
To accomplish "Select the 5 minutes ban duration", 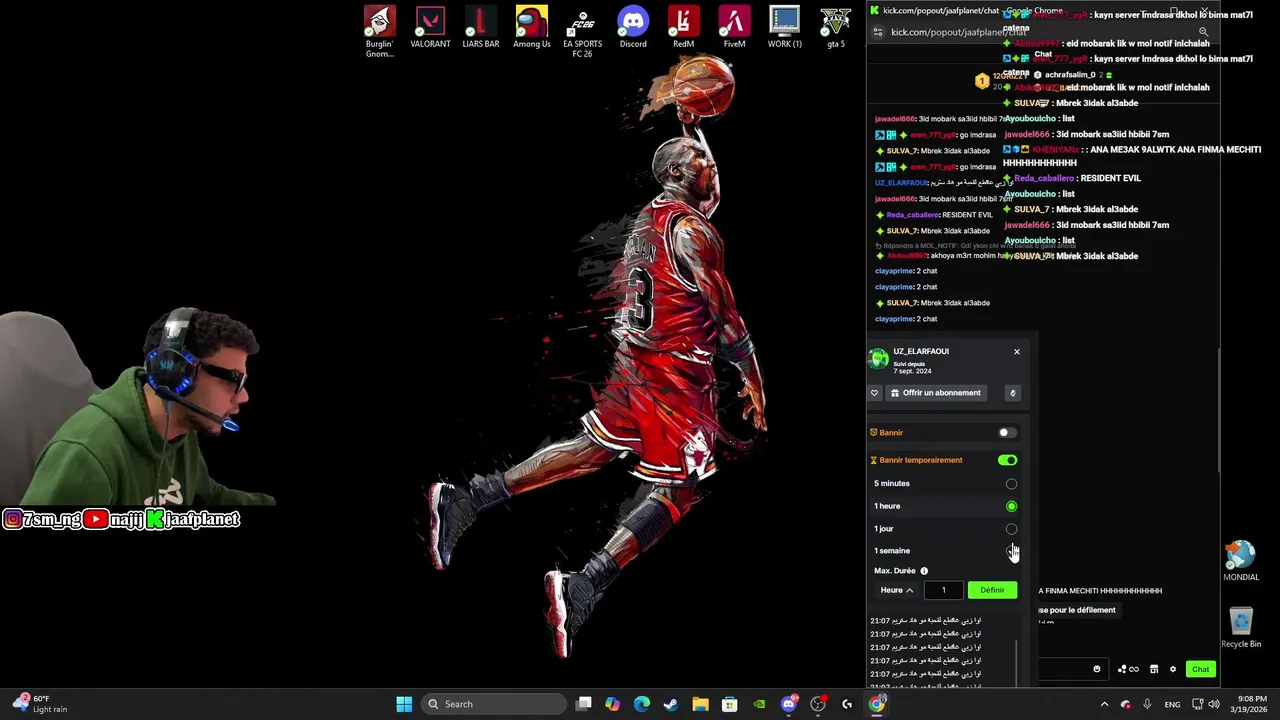I will point(1011,484).
